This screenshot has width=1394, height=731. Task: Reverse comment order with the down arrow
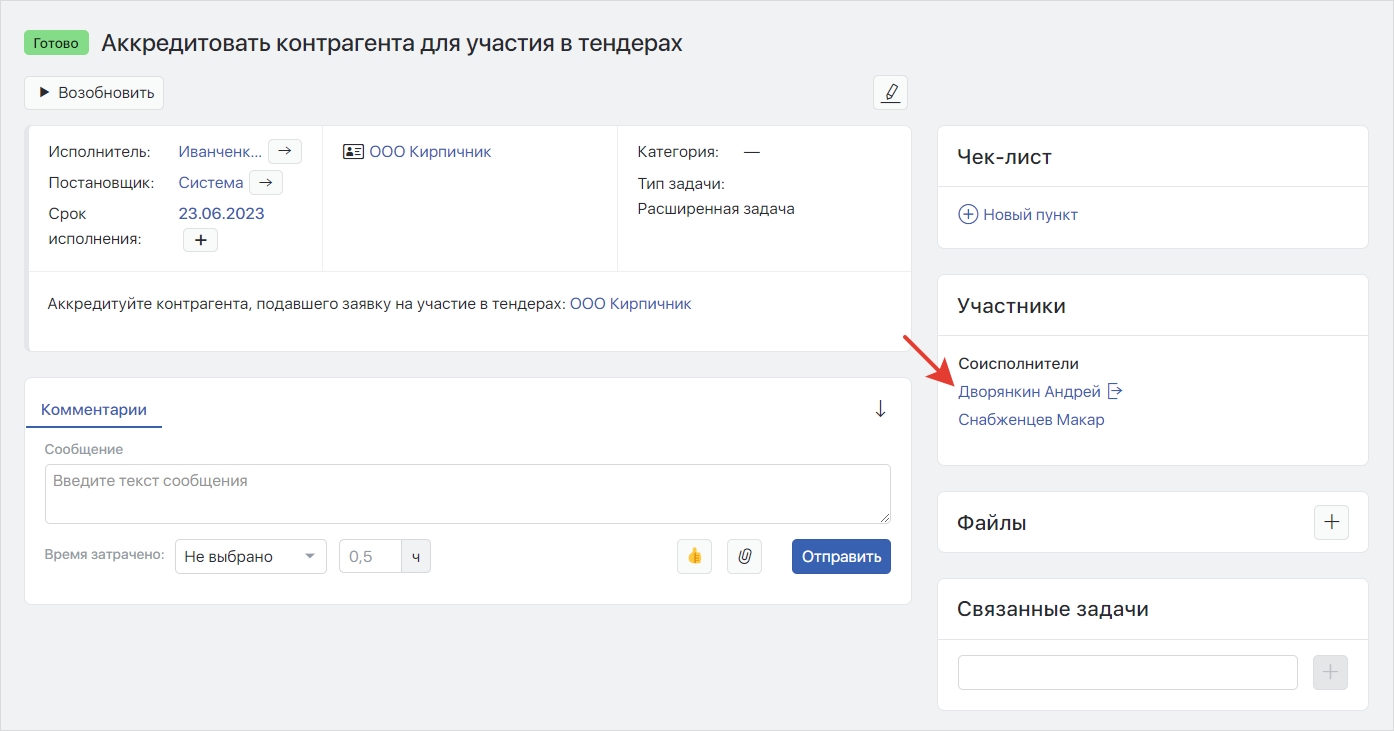880,409
